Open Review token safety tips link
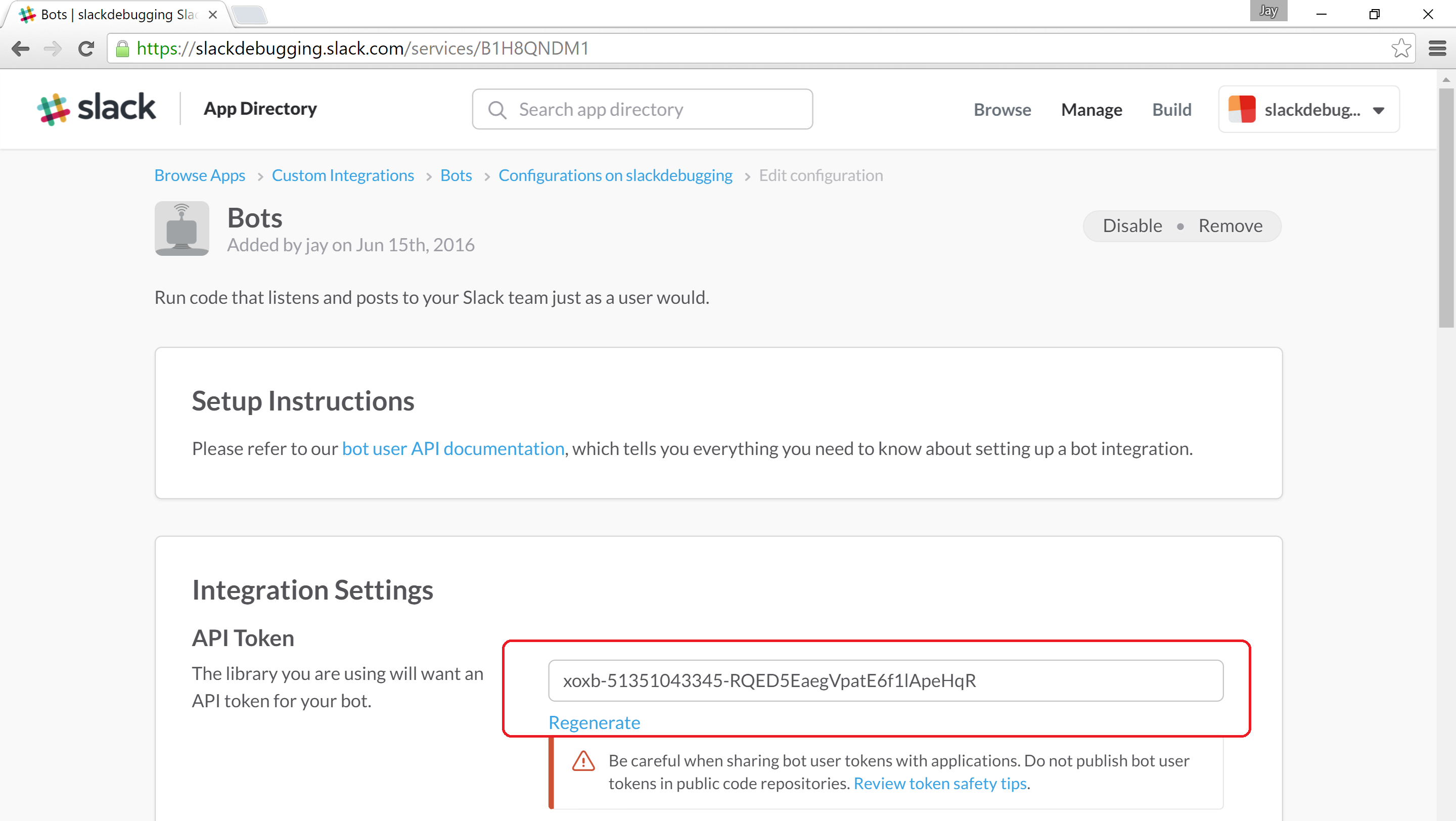1456x821 pixels. [x=940, y=783]
